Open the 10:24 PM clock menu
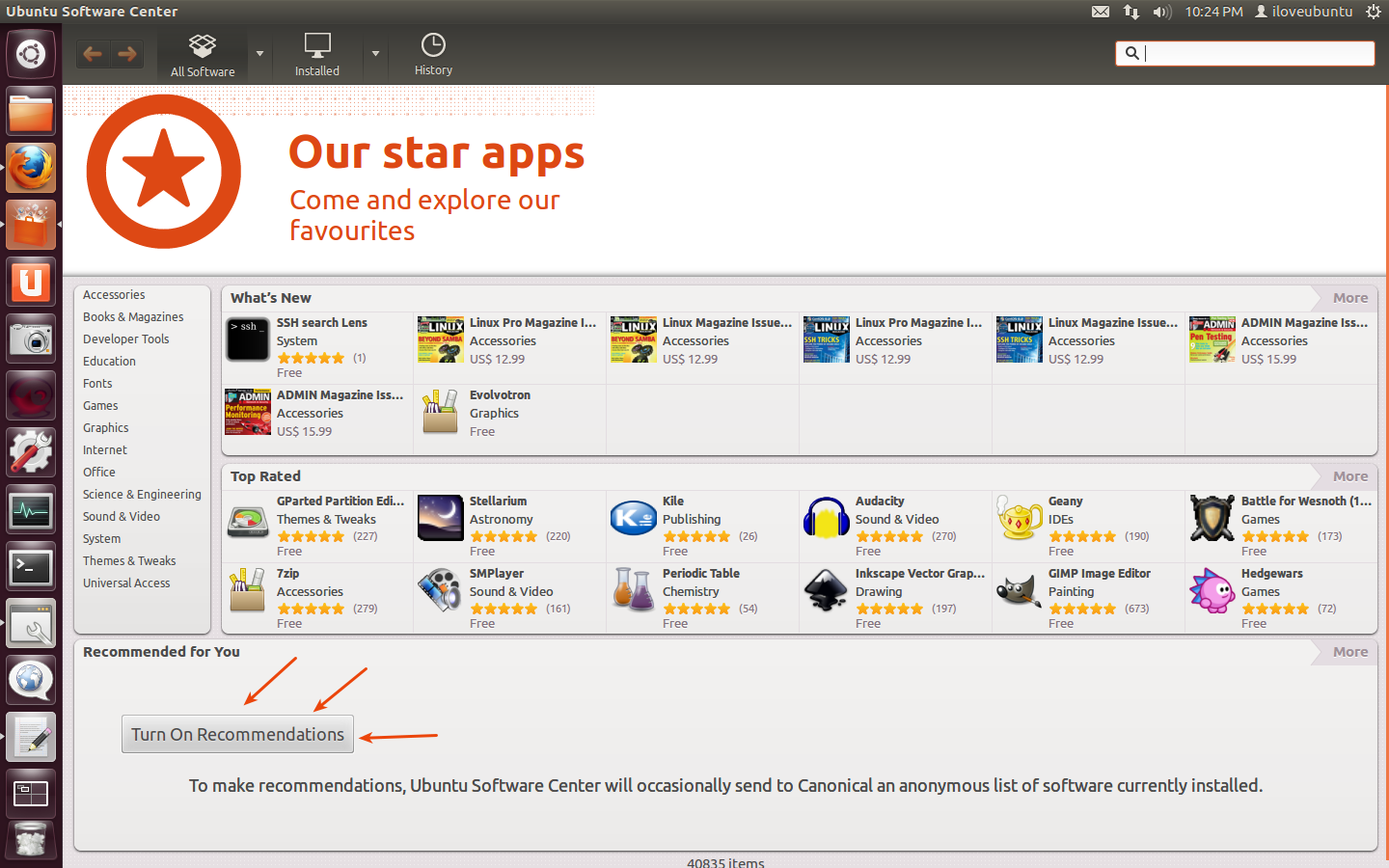 1213,12
